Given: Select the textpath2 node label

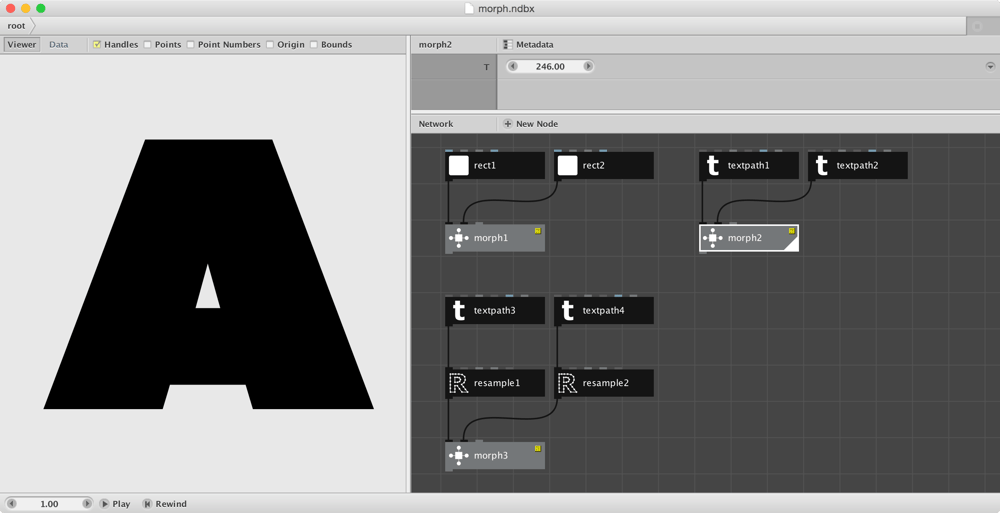Looking at the screenshot, I should coord(858,165).
